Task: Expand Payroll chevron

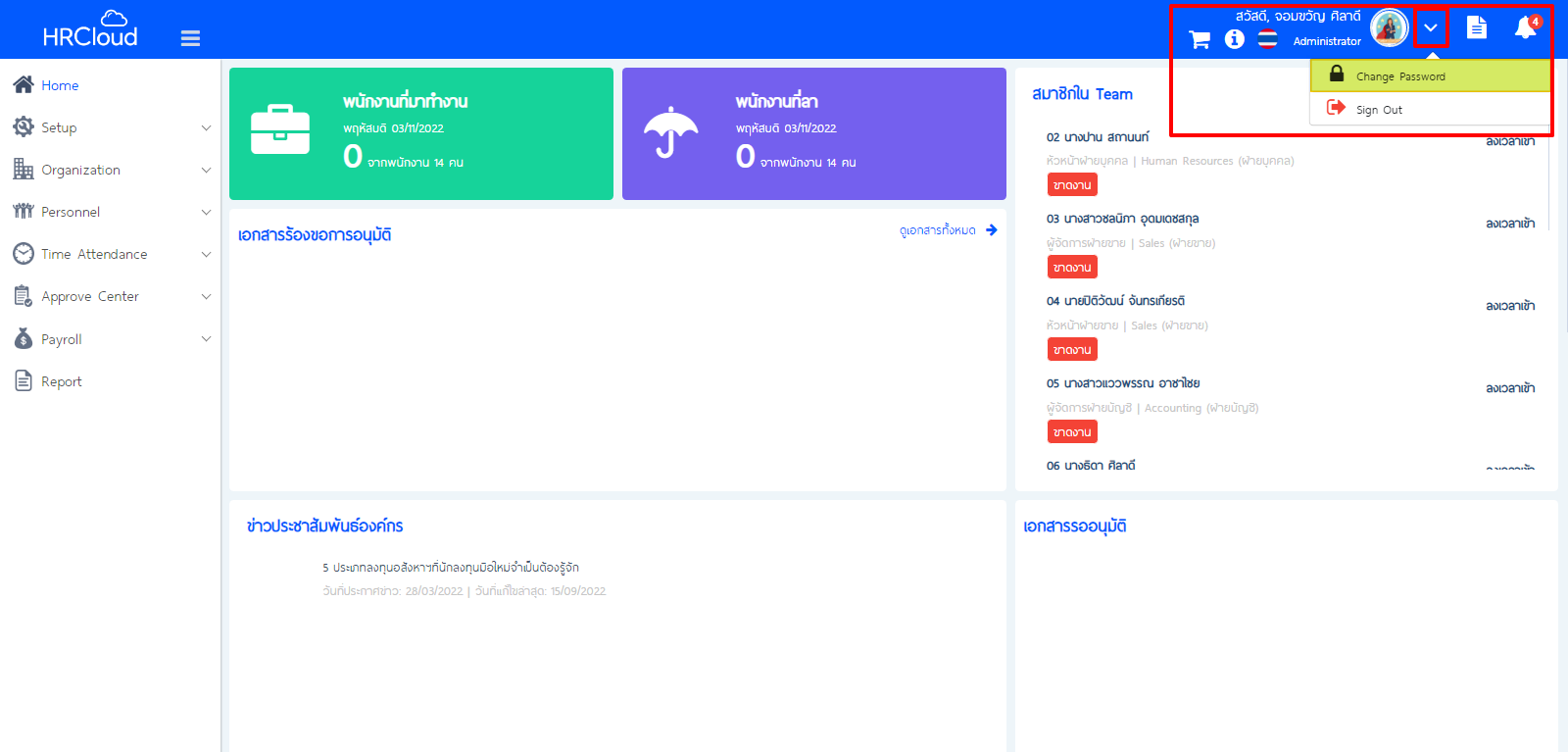Action: point(206,338)
